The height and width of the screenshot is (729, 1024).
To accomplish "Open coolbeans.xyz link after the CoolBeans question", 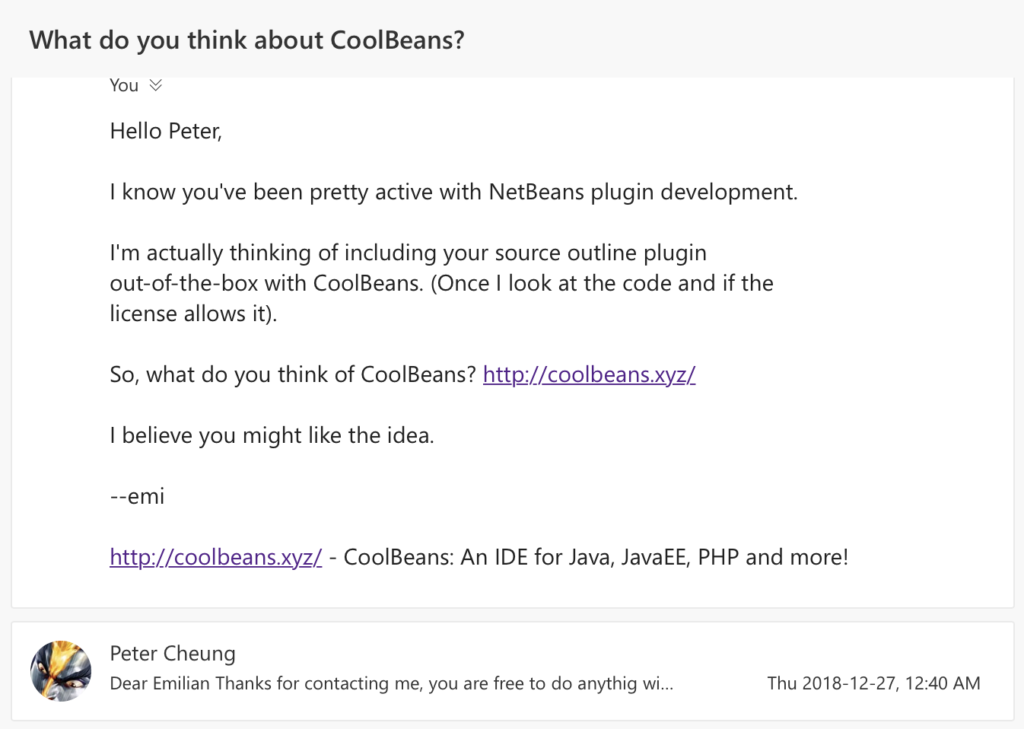I will point(589,374).
